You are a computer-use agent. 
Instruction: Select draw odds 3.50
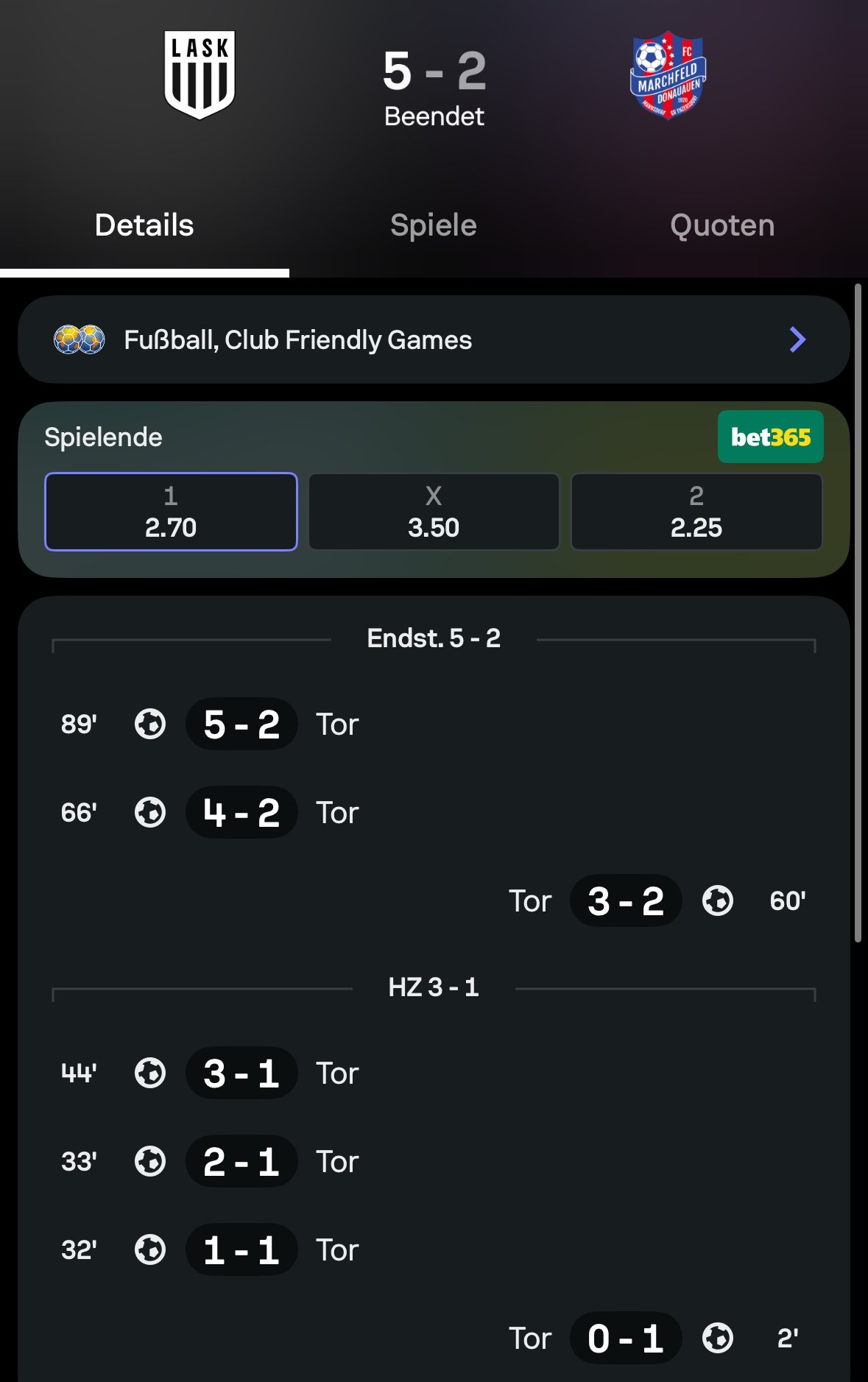pyautogui.click(x=434, y=512)
